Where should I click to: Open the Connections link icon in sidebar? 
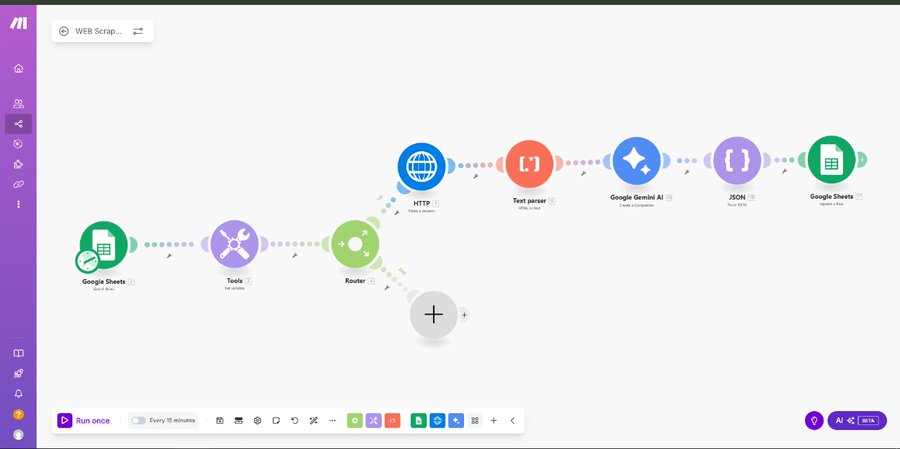coord(18,184)
